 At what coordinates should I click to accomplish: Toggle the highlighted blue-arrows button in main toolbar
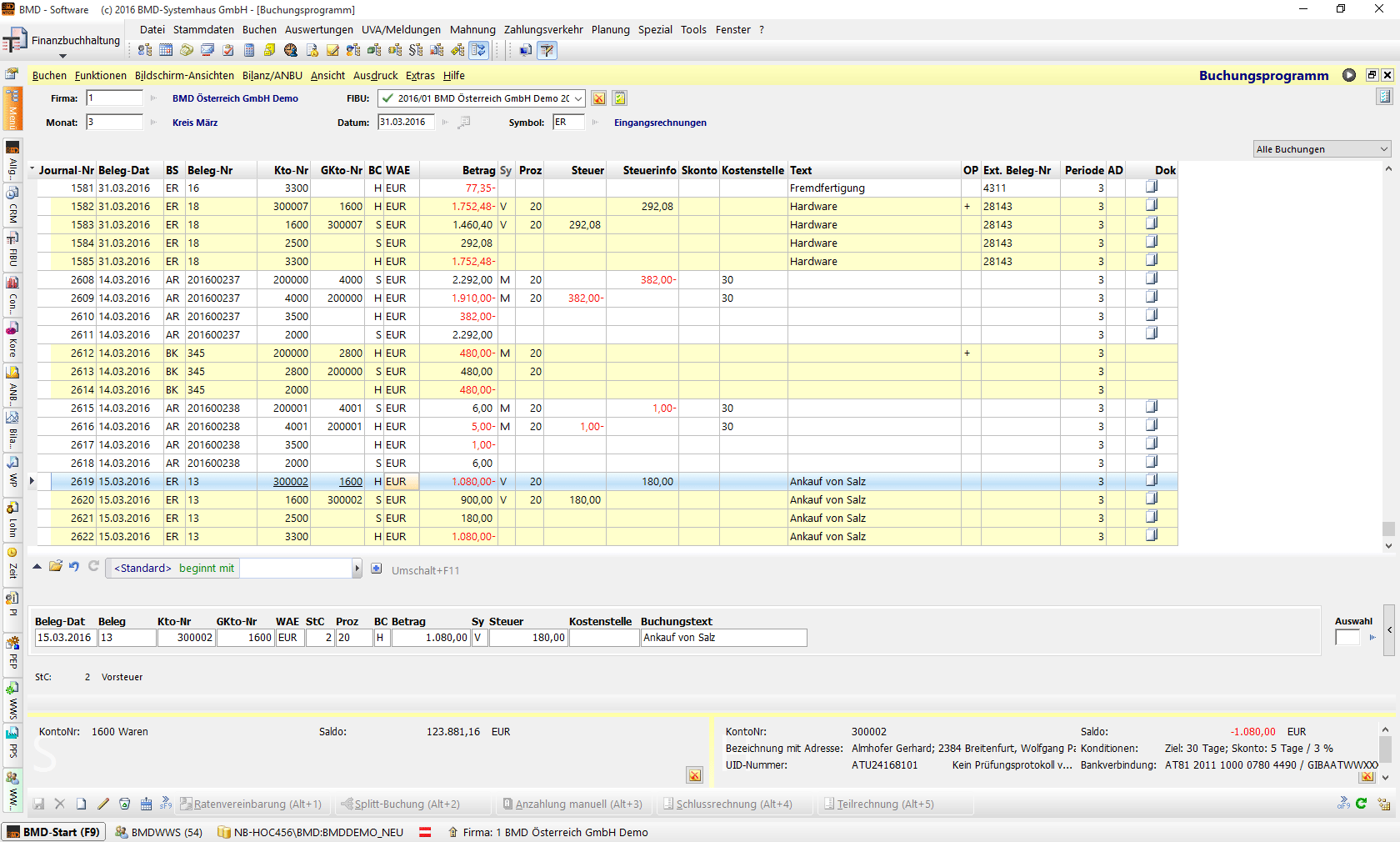[478, 50]
